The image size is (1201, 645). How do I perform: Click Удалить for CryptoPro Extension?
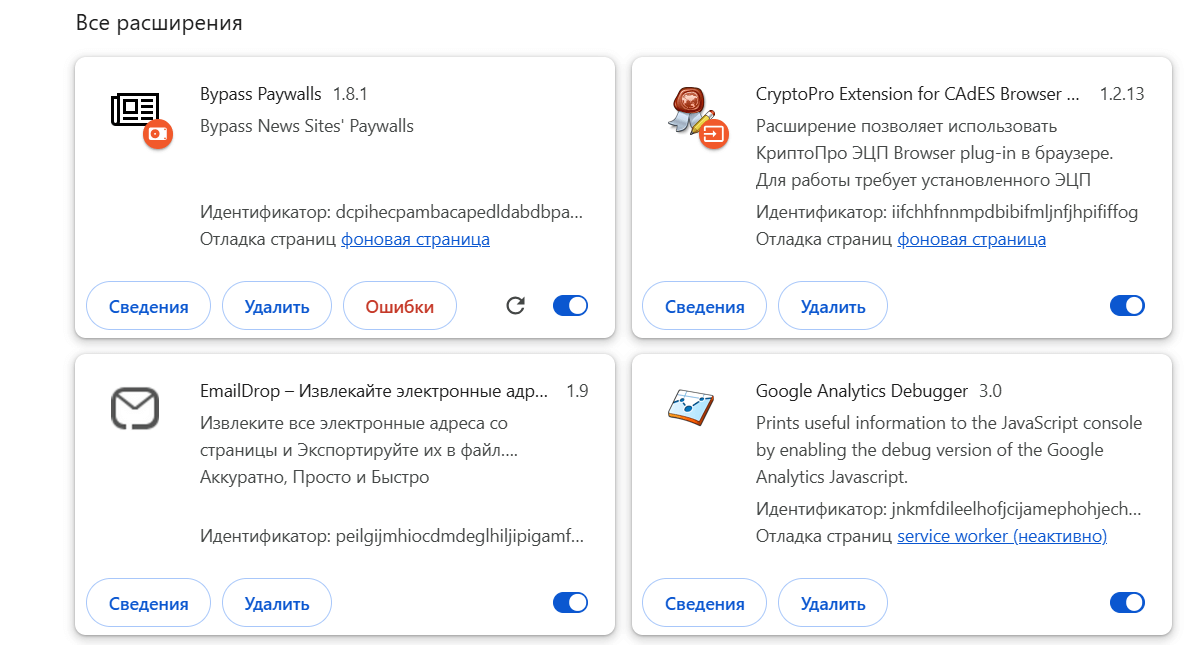pos(833,306)
